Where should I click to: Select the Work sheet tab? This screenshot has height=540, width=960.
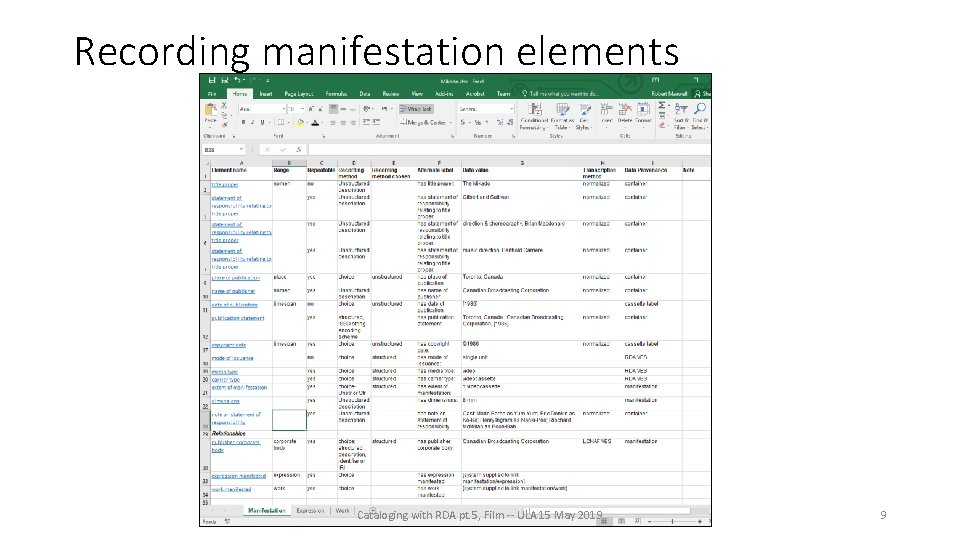(342, 511)
